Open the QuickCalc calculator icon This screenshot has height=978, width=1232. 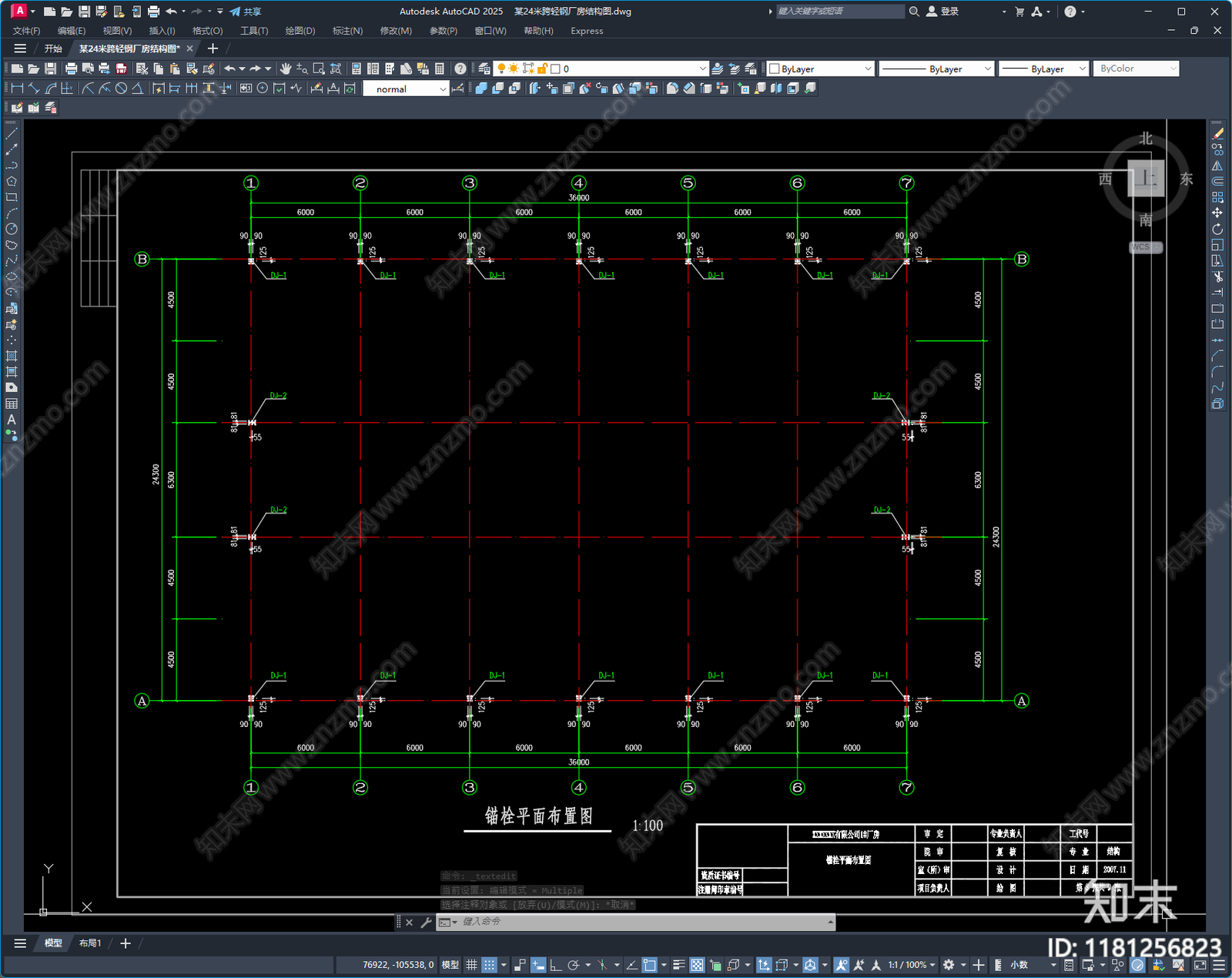[440, 69]
